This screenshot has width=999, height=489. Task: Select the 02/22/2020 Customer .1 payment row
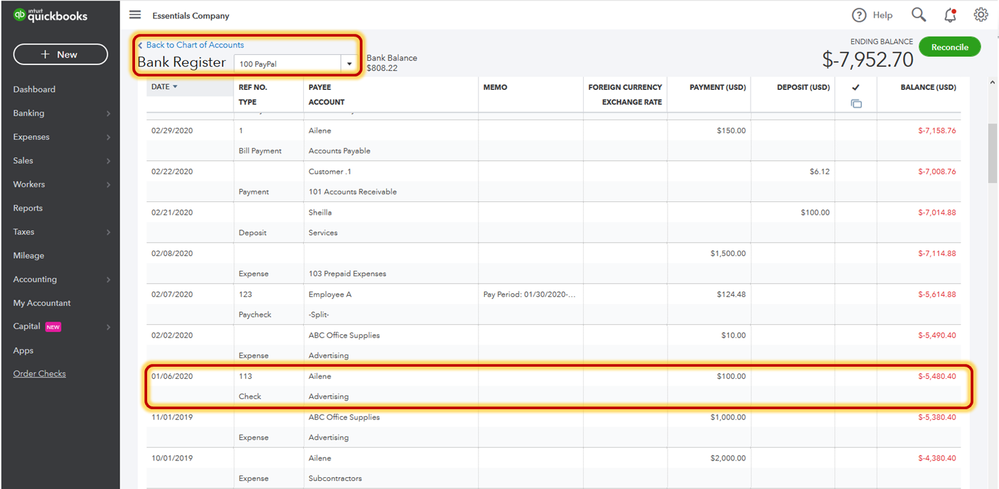(554, 181)
